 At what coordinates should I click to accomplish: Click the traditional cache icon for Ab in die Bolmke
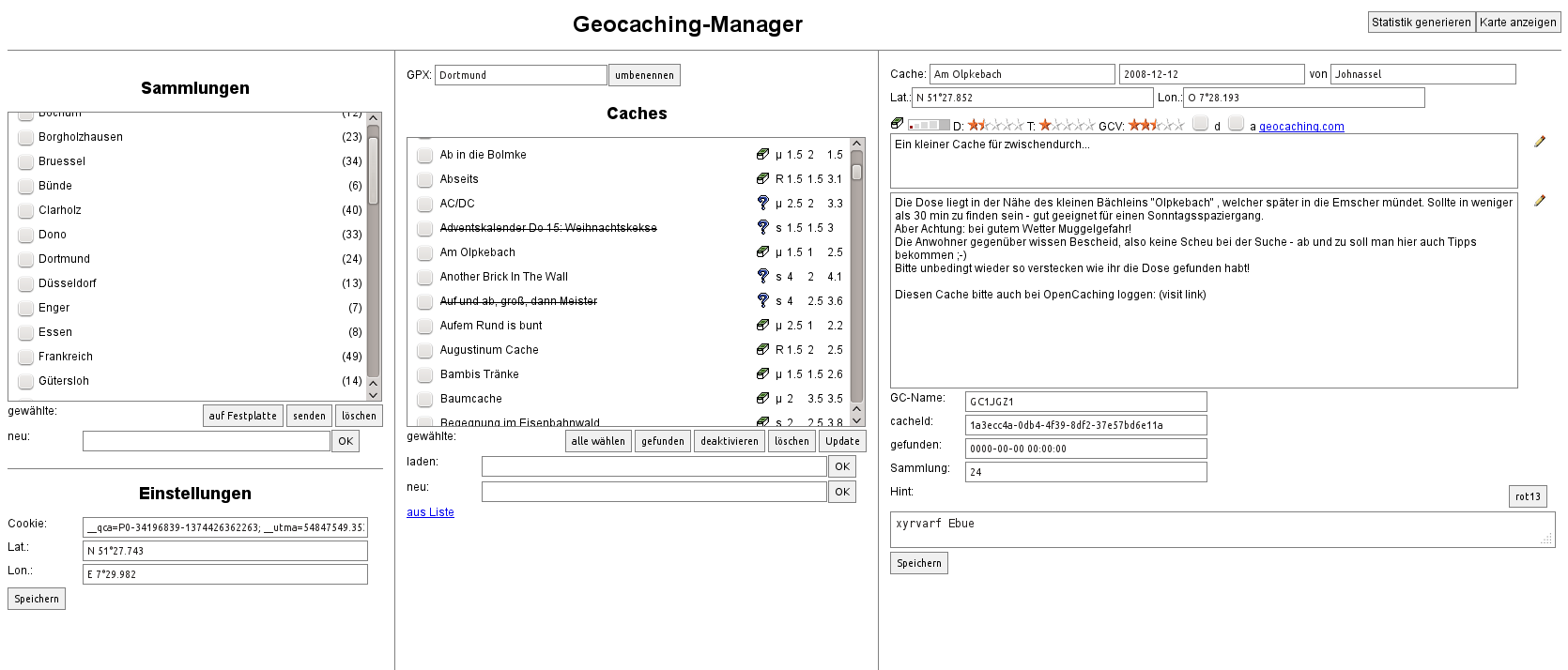[x=762, y=154]
